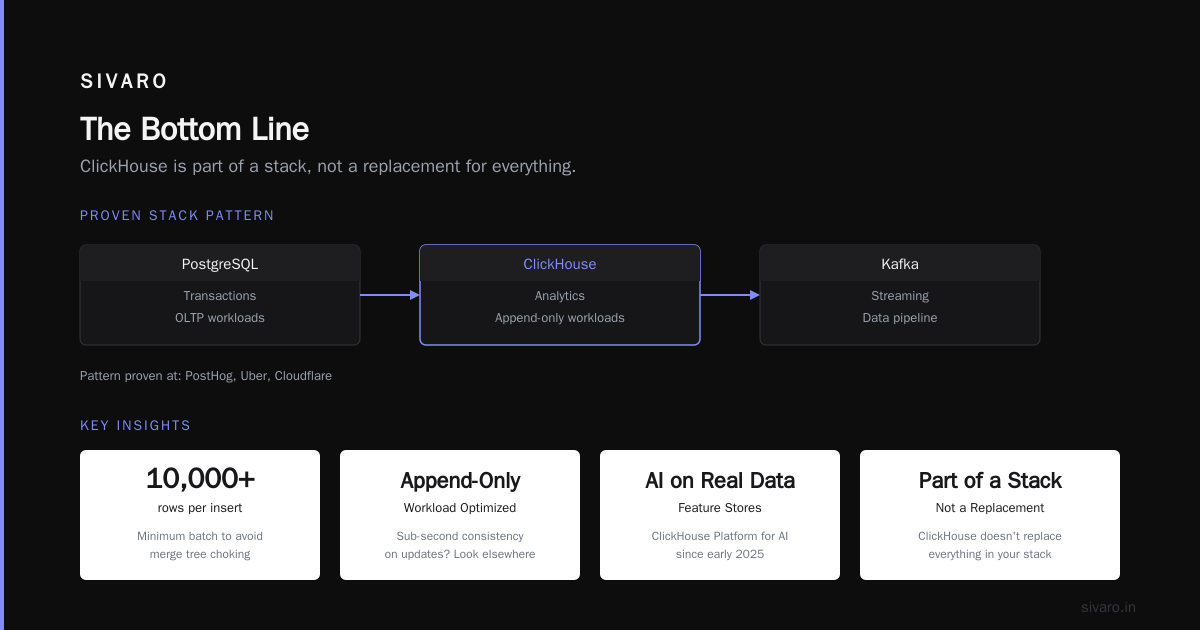Click the ClickHouse subtitle sentence
1200x630 pixels.
[328, 166]
